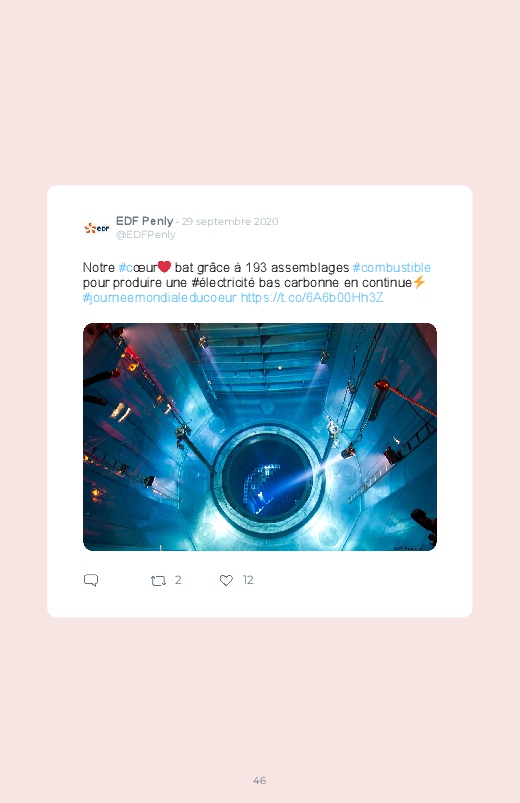Click the tweet text '193 assemblages'
The image size is (520, 803).
pos(297,268)
